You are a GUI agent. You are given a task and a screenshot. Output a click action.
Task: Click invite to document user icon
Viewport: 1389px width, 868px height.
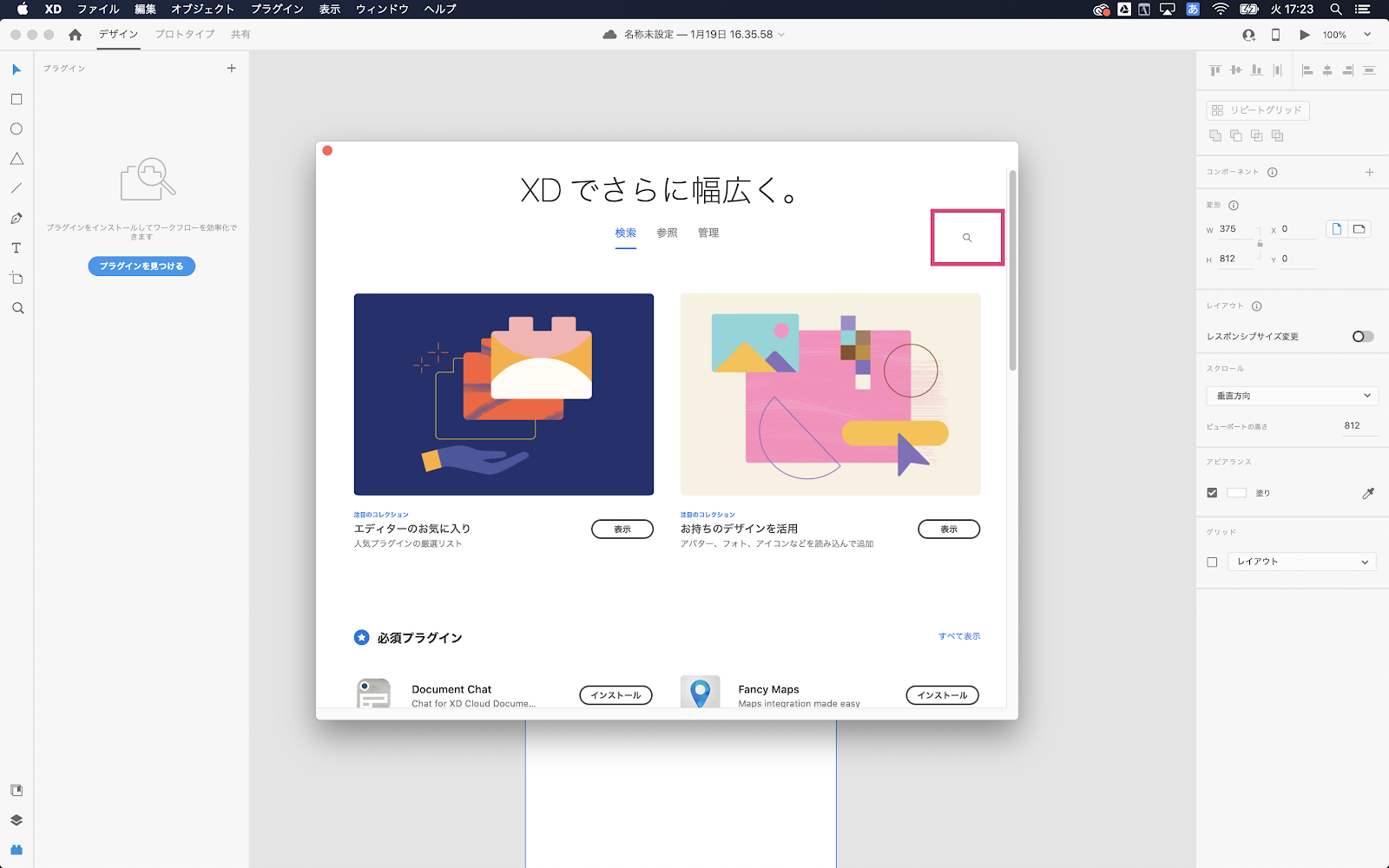pyautogui.click(x=1248, y=35)
